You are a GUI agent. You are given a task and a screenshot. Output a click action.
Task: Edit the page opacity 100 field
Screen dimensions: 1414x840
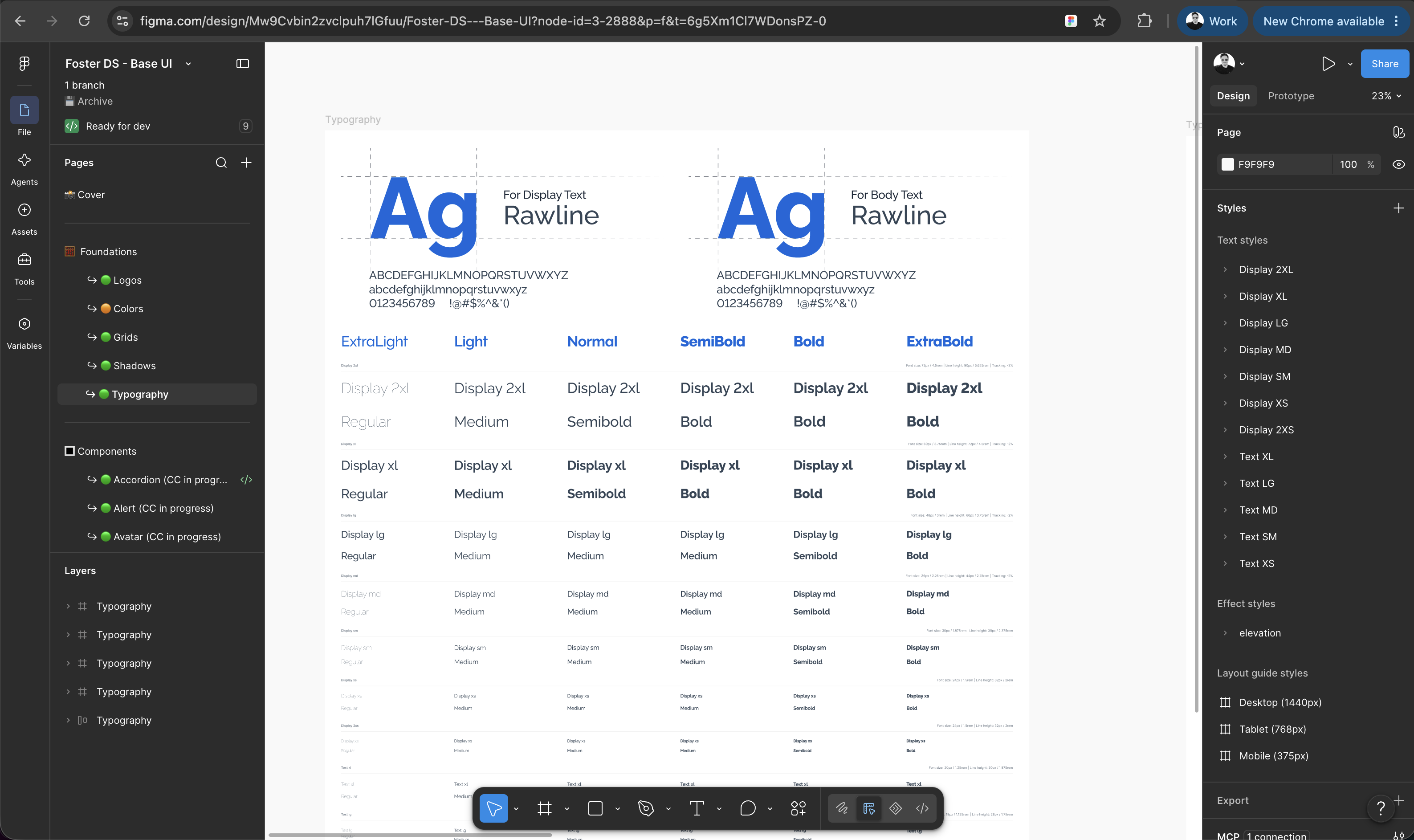[x=1349, y=165]
